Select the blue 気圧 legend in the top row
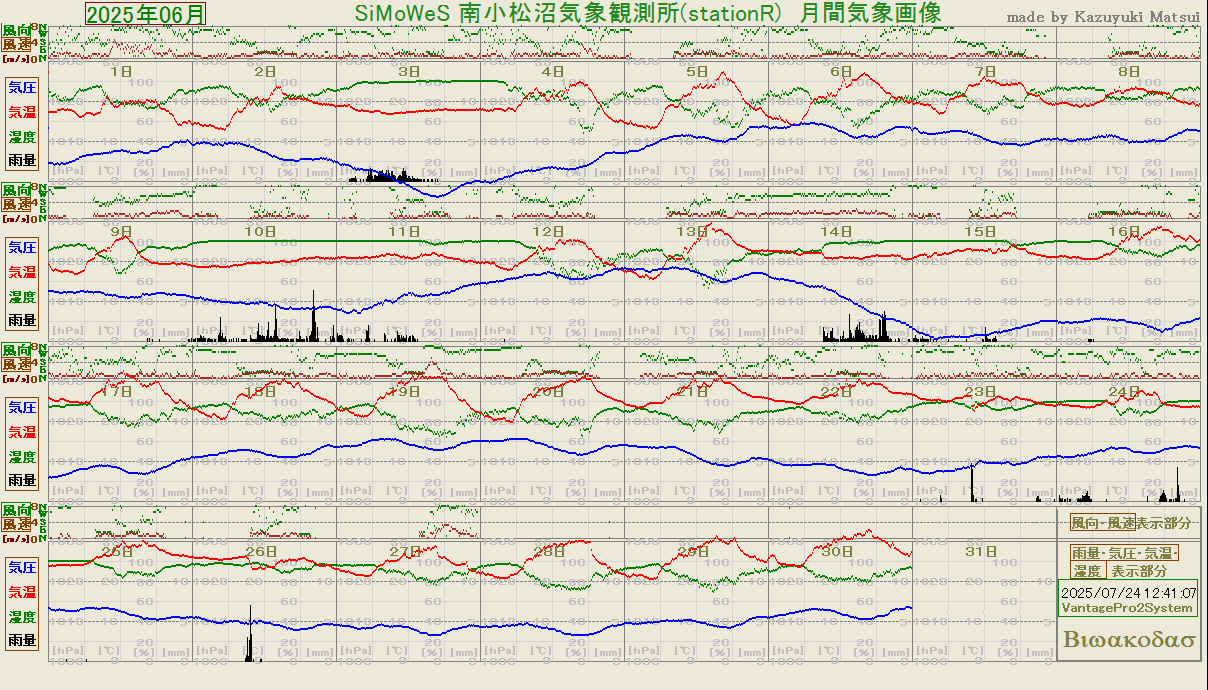This screenshot has width=1208, height=690. point(22,87)
